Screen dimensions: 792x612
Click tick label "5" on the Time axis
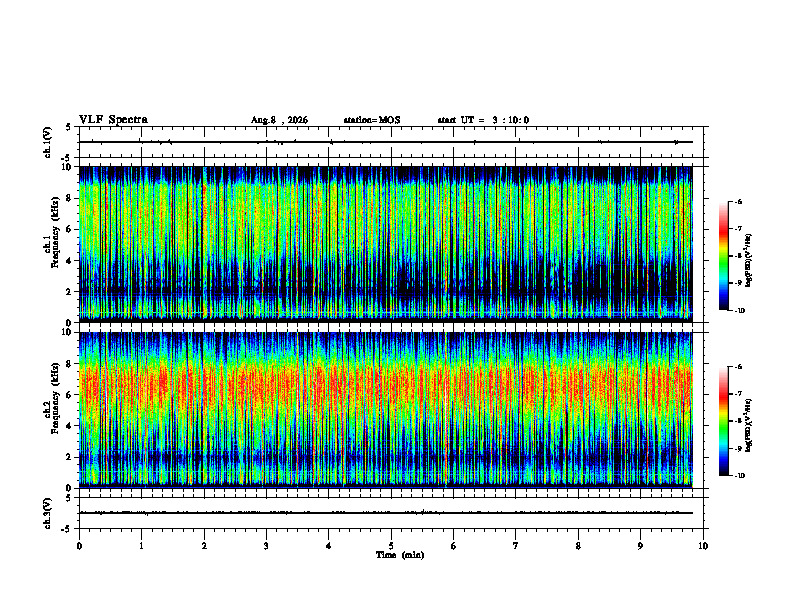click(x=391, y=546)
